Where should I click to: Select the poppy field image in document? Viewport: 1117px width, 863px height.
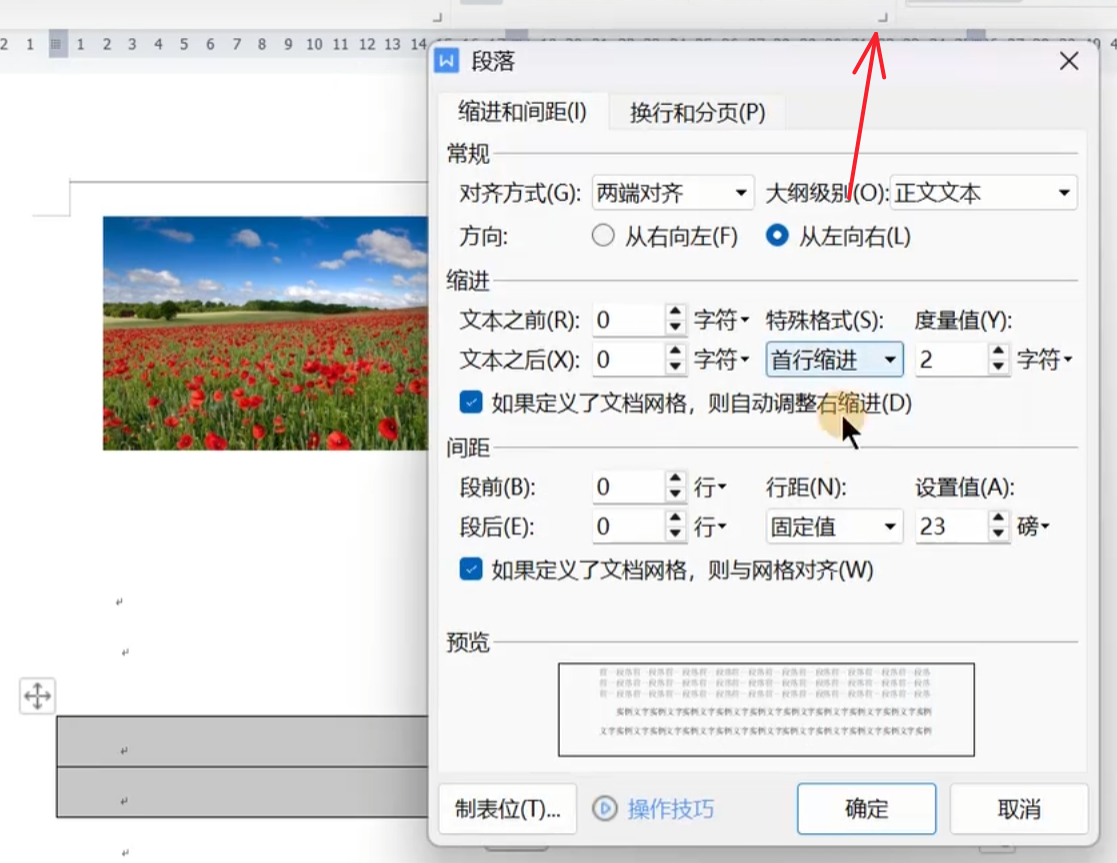[265, 333]
